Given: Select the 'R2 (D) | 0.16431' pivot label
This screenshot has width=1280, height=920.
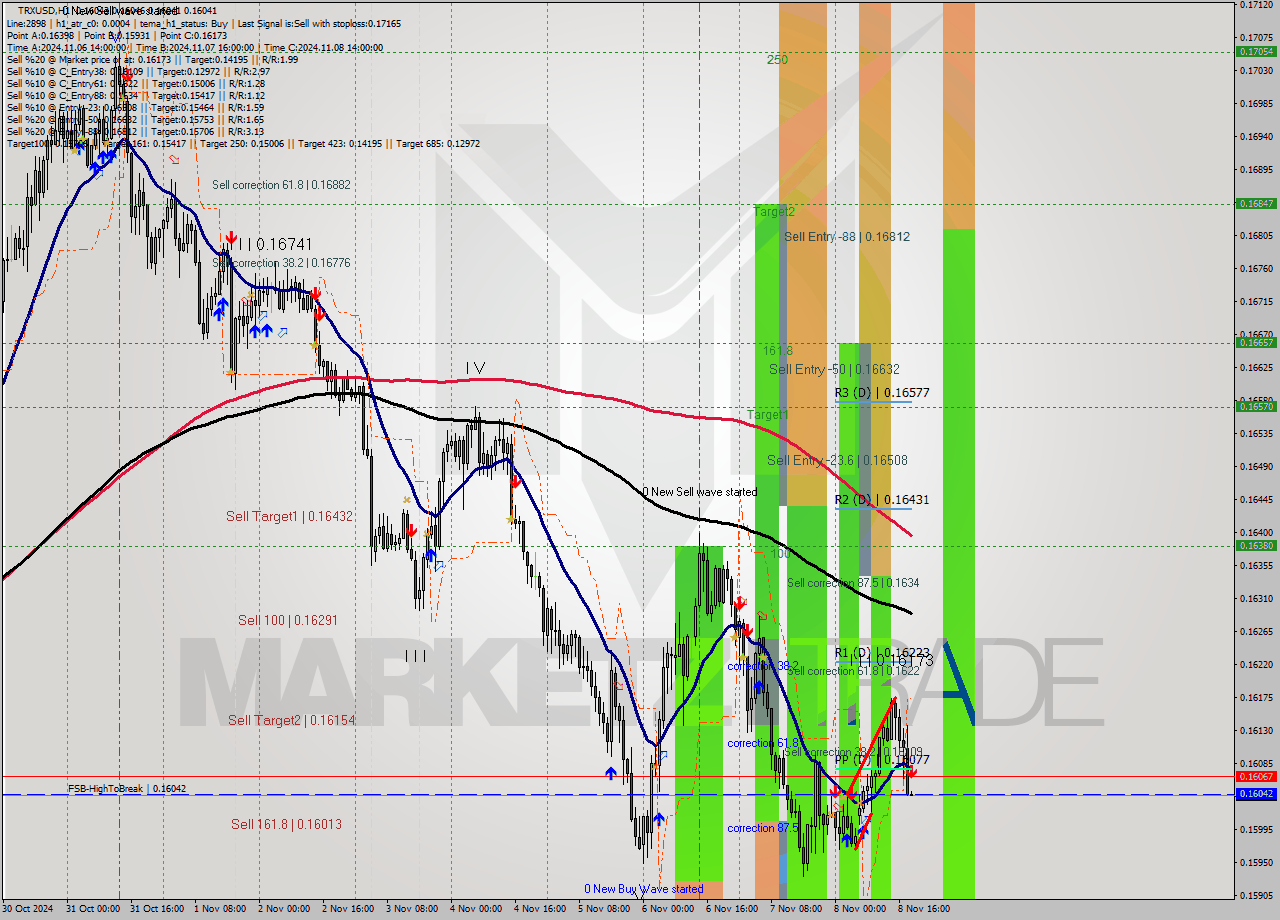Looking at the screenshot, I should coord(882,499).
